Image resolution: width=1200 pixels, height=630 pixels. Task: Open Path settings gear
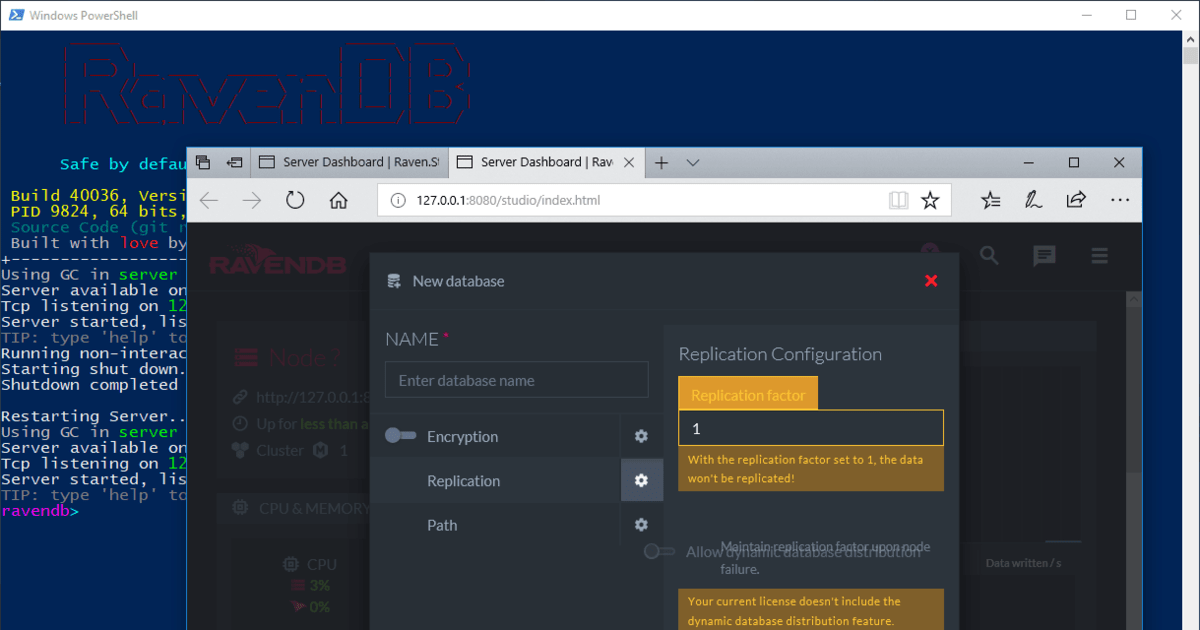point(641,524)
